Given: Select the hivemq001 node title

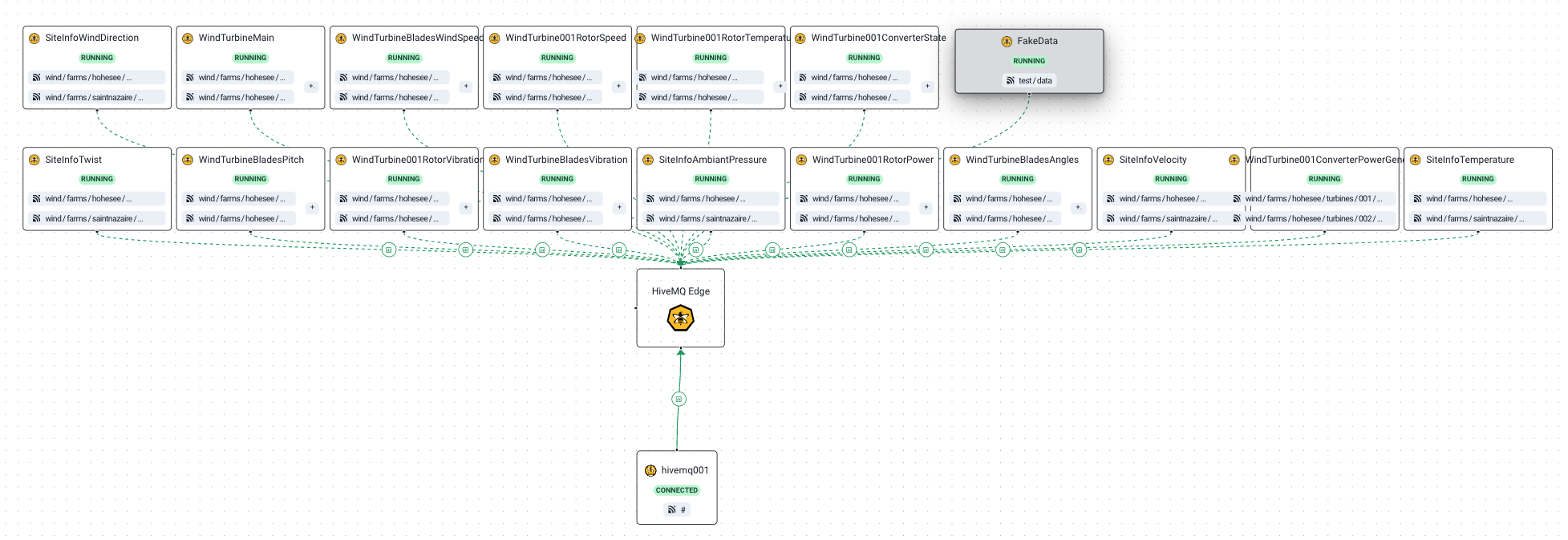Looking at the screenshot, I should (685, 470).
